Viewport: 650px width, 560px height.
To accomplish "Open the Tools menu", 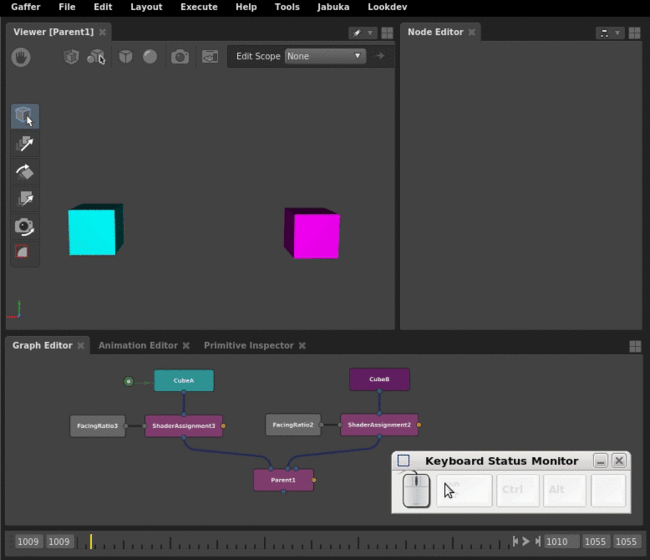I will pos(287,7).
